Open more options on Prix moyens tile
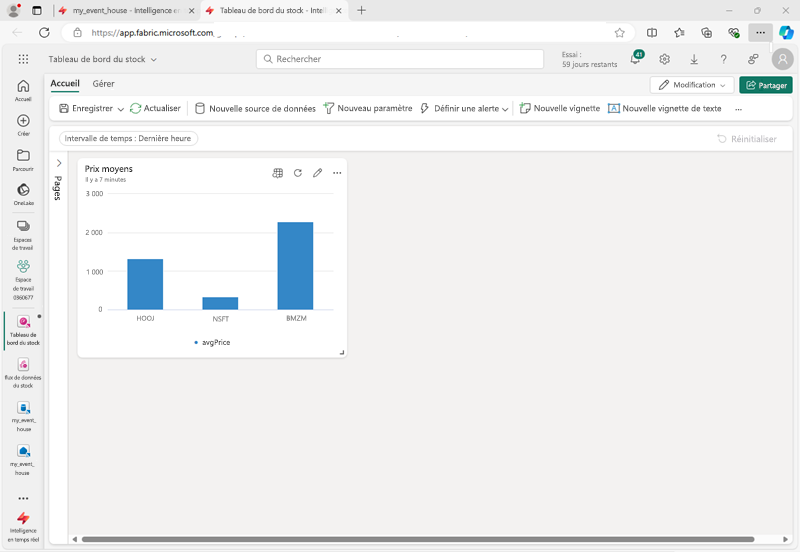800x552 pixels. tap(337, 173)
